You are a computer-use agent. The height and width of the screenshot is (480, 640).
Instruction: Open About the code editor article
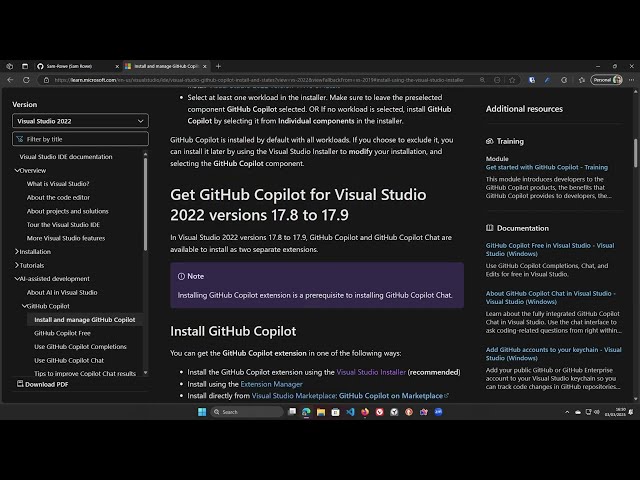(58, 197)
